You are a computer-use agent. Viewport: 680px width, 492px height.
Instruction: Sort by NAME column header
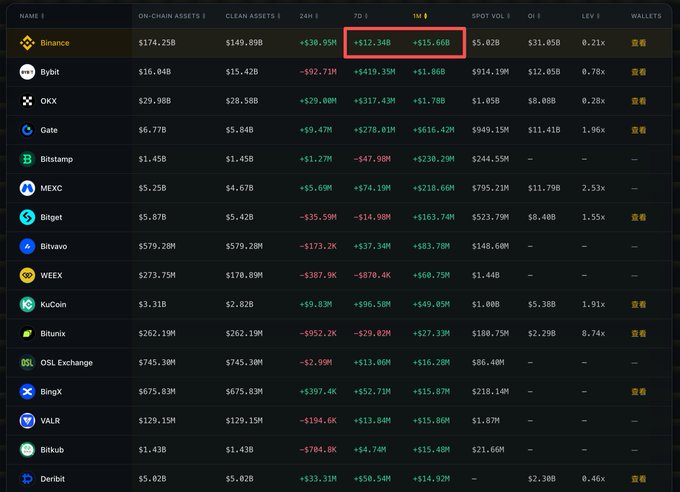32,16
